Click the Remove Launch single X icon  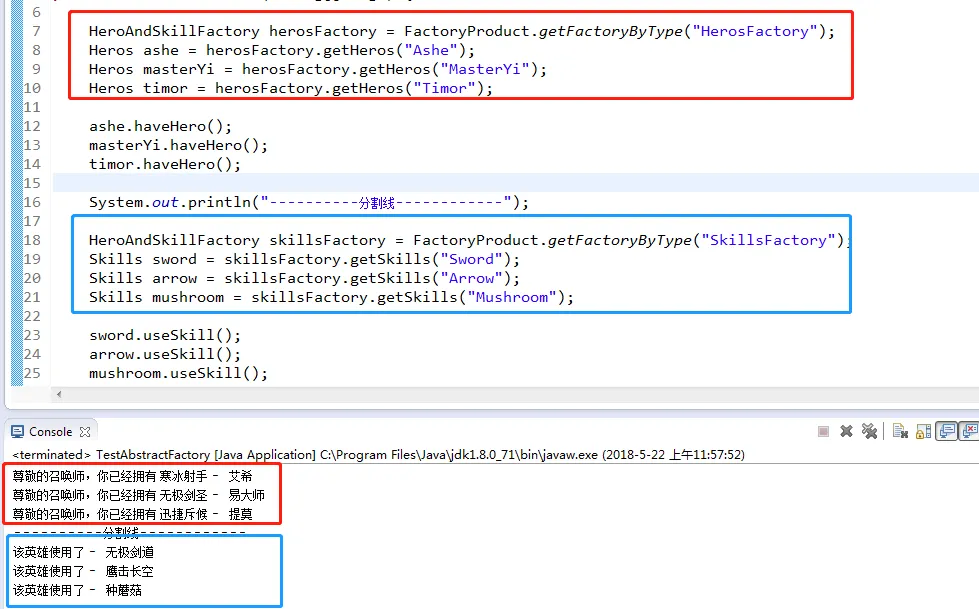(x=847, y=431)
